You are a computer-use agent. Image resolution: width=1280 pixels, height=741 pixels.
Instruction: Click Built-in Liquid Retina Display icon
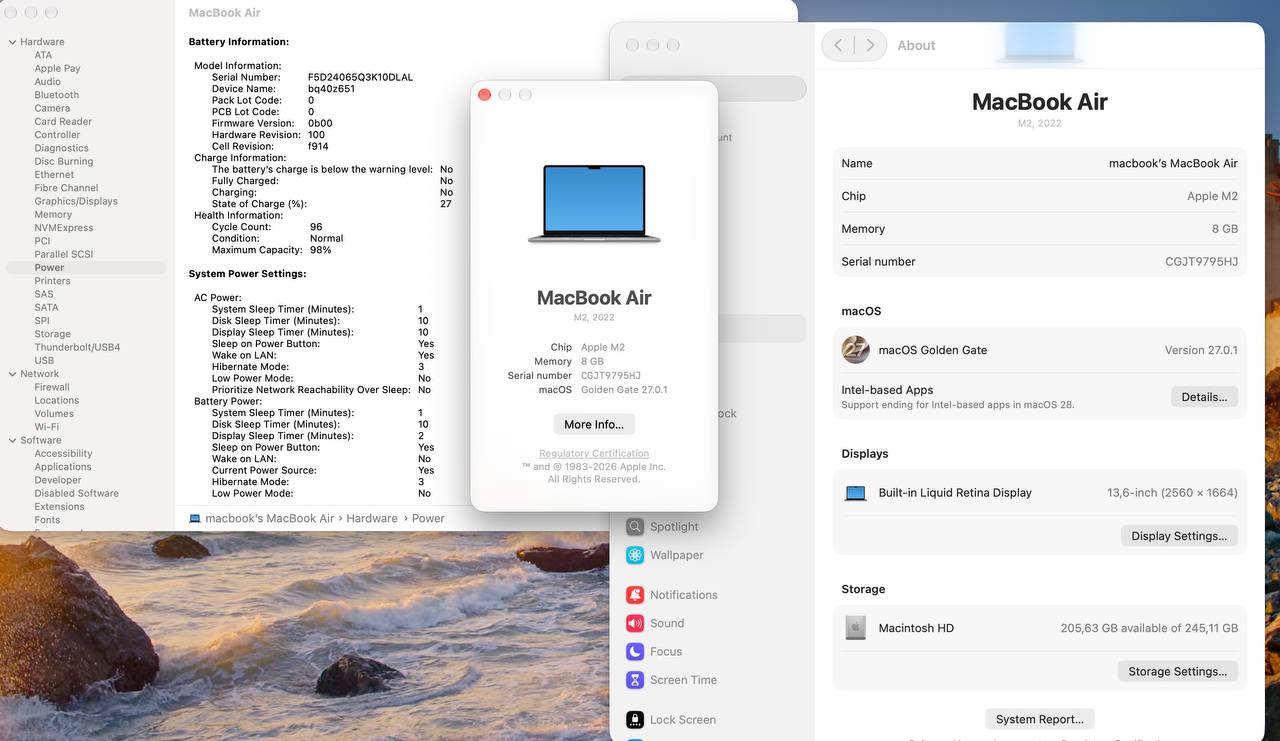coord(856,493)
